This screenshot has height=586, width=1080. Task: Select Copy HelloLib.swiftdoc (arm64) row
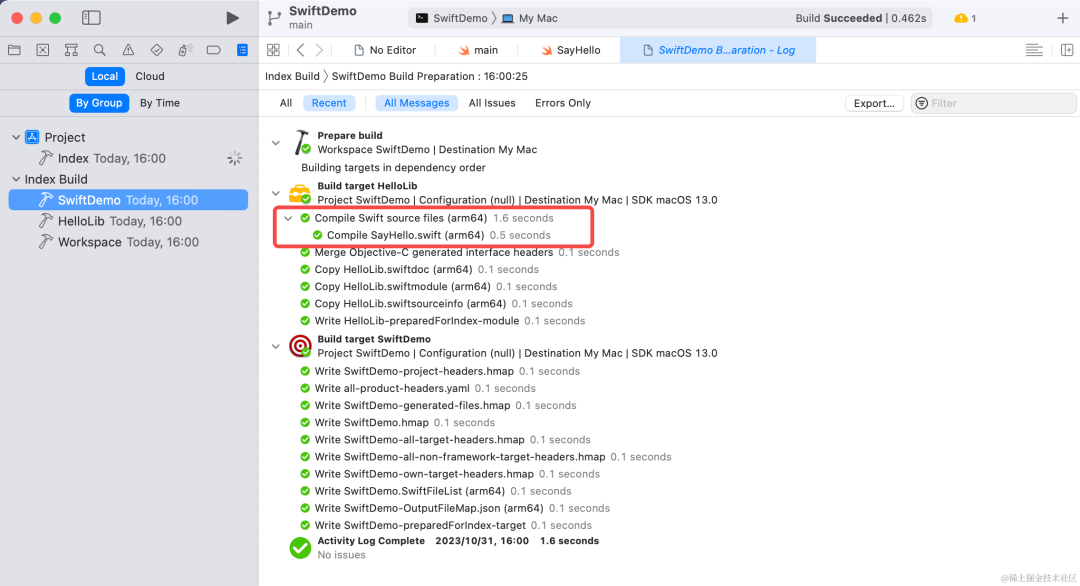click(419, 270)
